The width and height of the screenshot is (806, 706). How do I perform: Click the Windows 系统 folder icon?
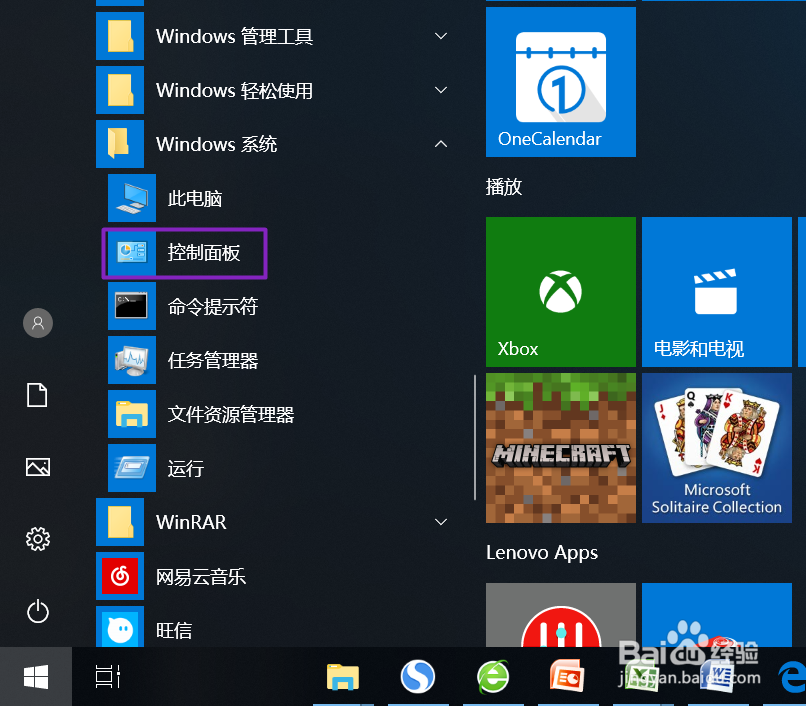pyautogui.click(x=120, y=144)
